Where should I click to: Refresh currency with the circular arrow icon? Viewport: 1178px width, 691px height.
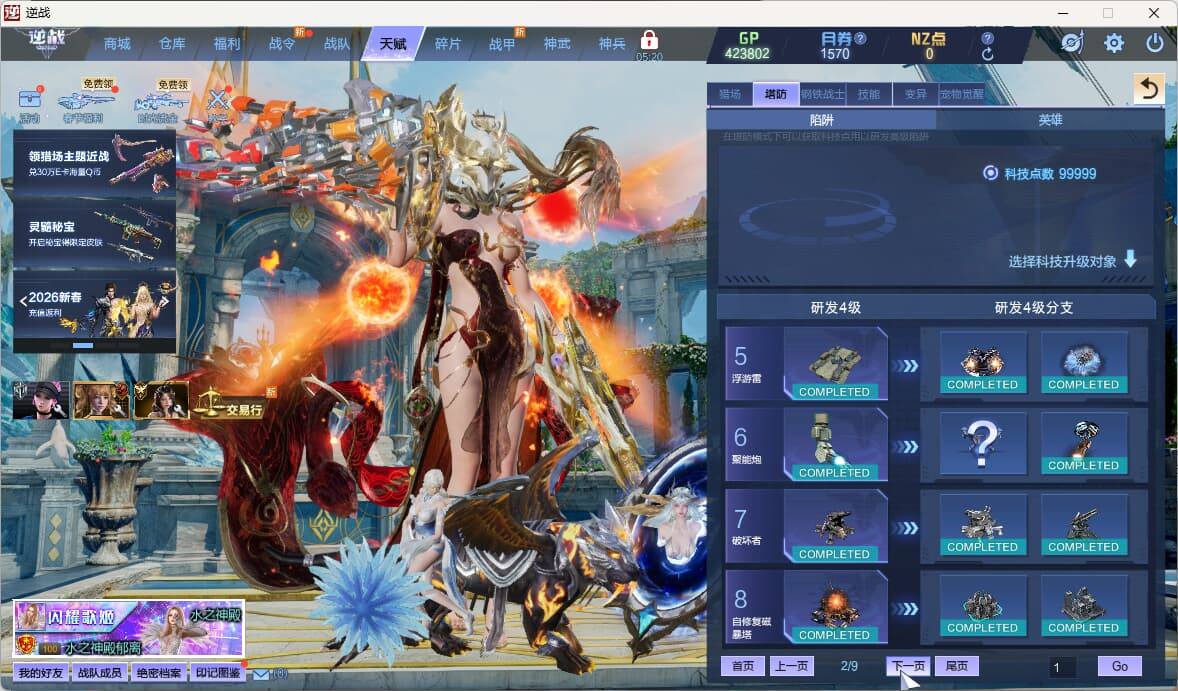pos(988,54)
